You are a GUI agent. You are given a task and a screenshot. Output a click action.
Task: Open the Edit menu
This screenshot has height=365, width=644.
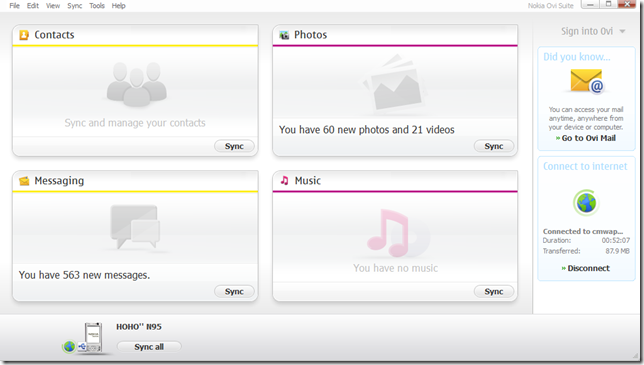point(33,6)
